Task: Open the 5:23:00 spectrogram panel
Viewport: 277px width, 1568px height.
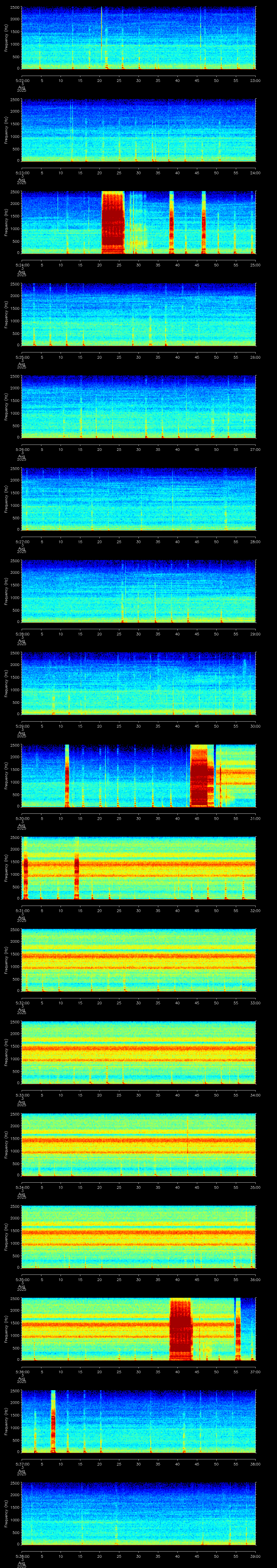Action: tap(138, 130)
